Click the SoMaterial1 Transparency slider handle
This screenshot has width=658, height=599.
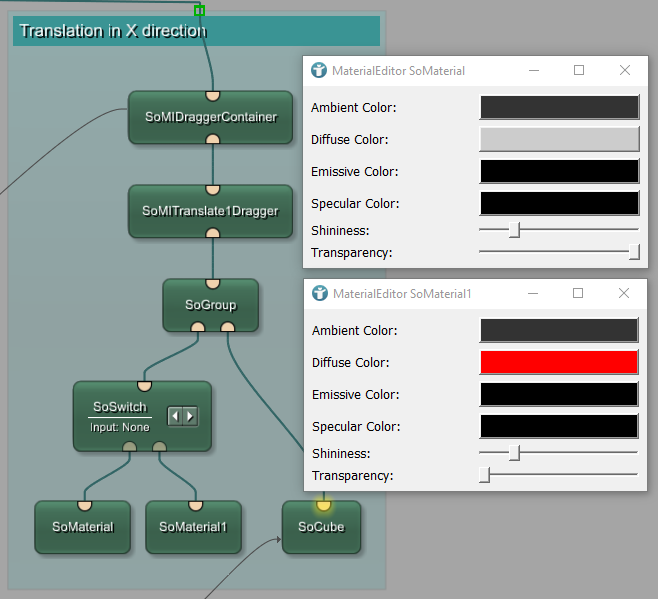tap(485, 475)
